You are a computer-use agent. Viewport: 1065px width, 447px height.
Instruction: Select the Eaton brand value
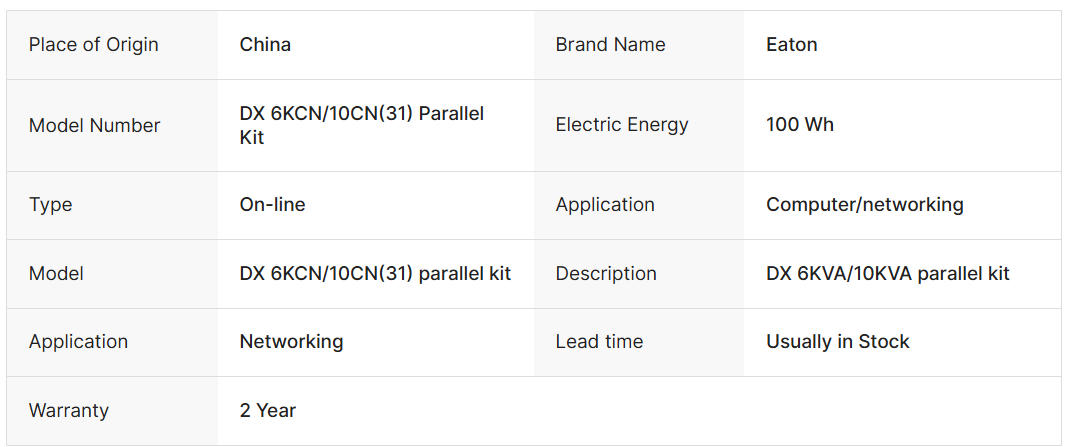pyautogui.click(x=791, y=45)
